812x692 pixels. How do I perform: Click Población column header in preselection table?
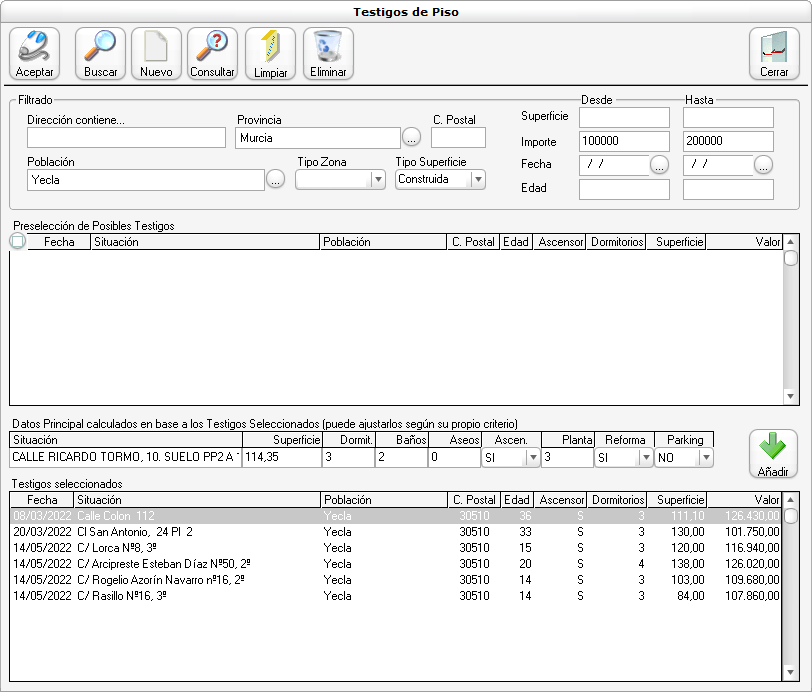382,242
